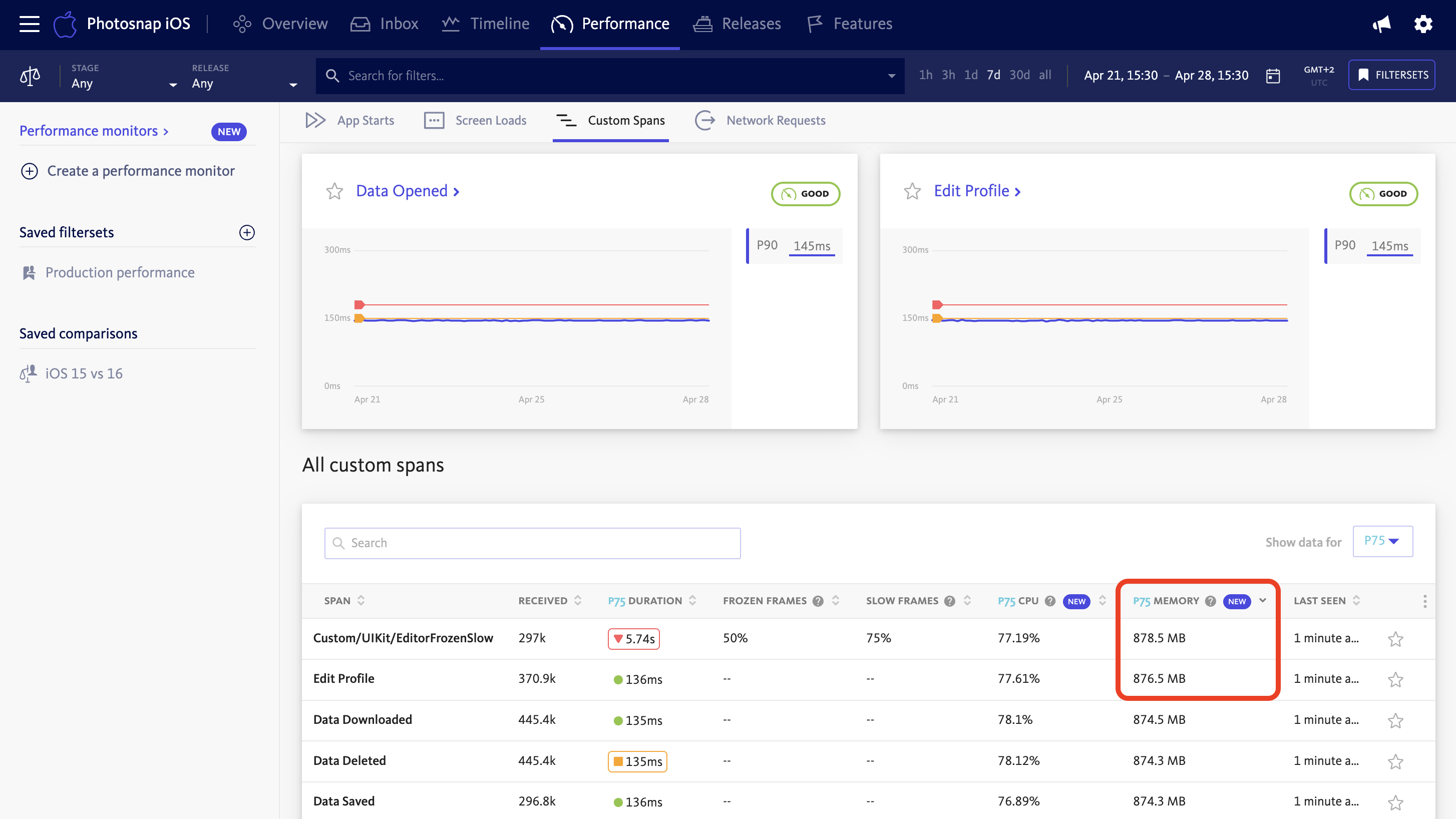Sort table by P75 Duration column
Image resolution: width=1456 pixels, height=819 pixels.
pyautogui.click(x=692, y=600)
